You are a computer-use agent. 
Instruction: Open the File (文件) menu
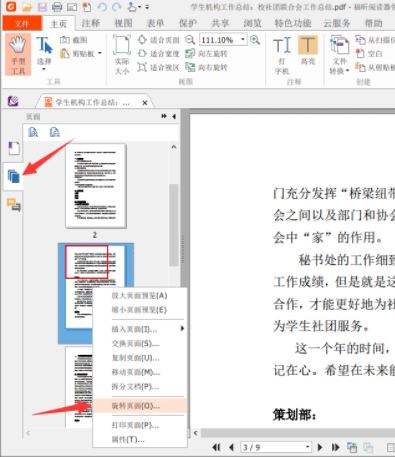coord(22,23)
